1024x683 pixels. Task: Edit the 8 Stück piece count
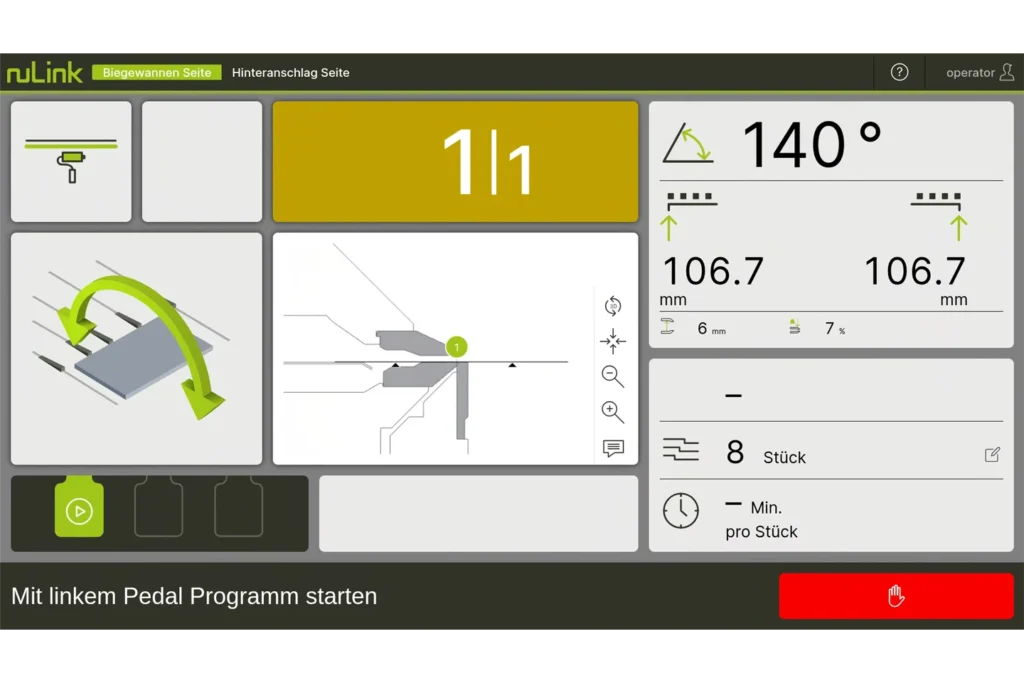(x=992, y=454)
